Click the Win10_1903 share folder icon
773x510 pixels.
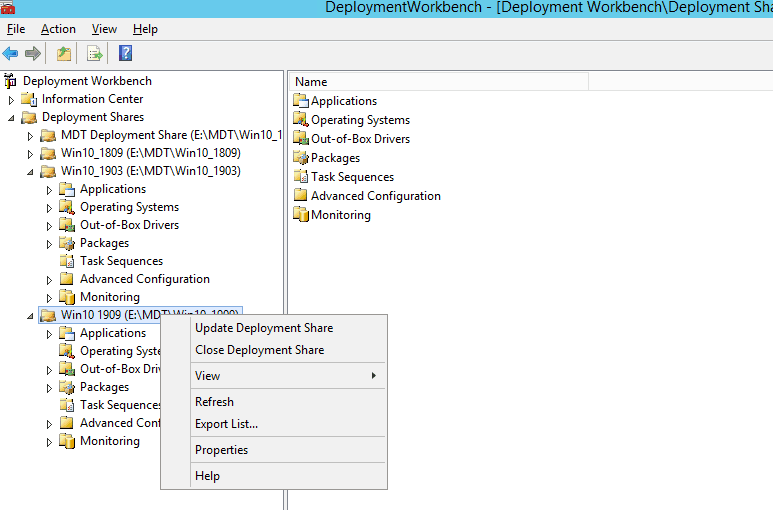tap(48, 171)
